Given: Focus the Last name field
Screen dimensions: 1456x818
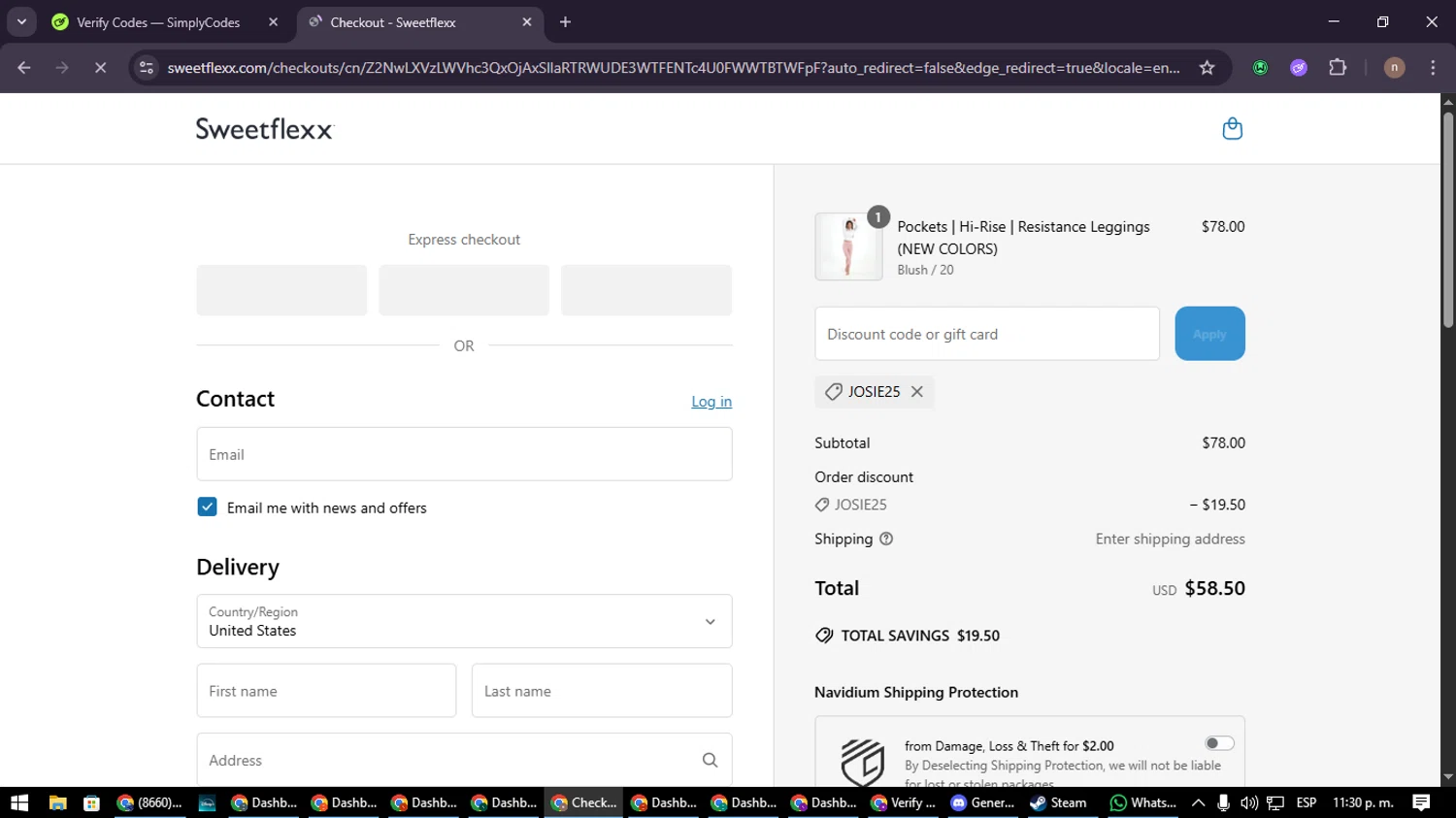Looking at the screenshot, I should [x=602, y=691].
